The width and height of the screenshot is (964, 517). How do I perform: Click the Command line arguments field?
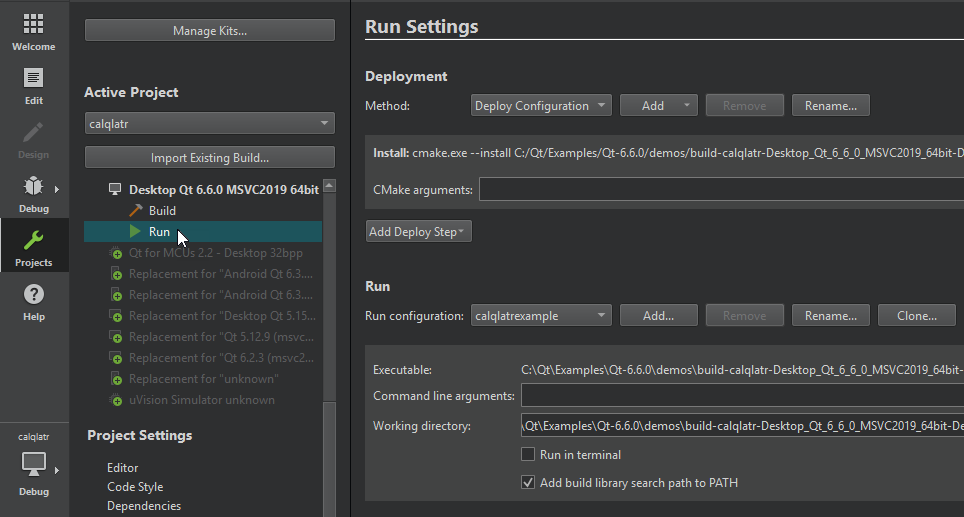click(x=740, y=396)
